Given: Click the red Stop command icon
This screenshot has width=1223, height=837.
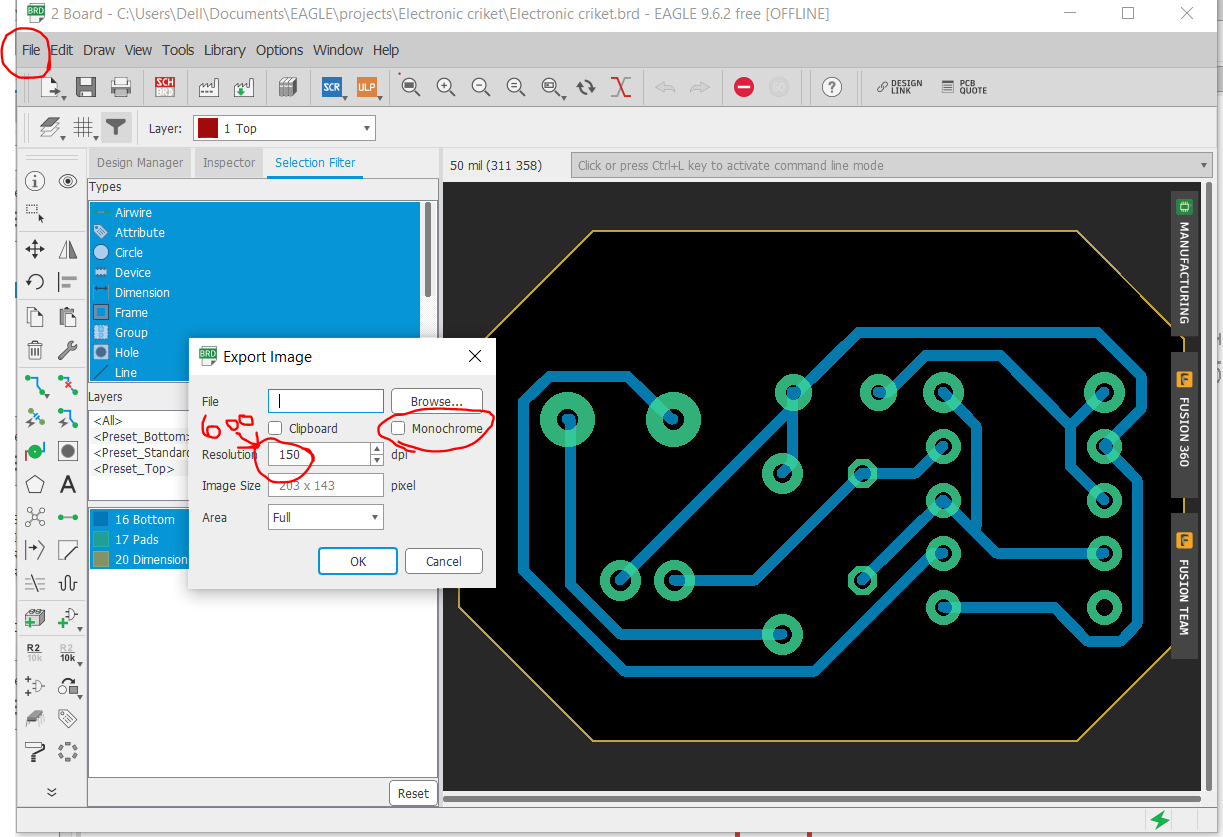Looking at the screenshot, I should 743,87.
